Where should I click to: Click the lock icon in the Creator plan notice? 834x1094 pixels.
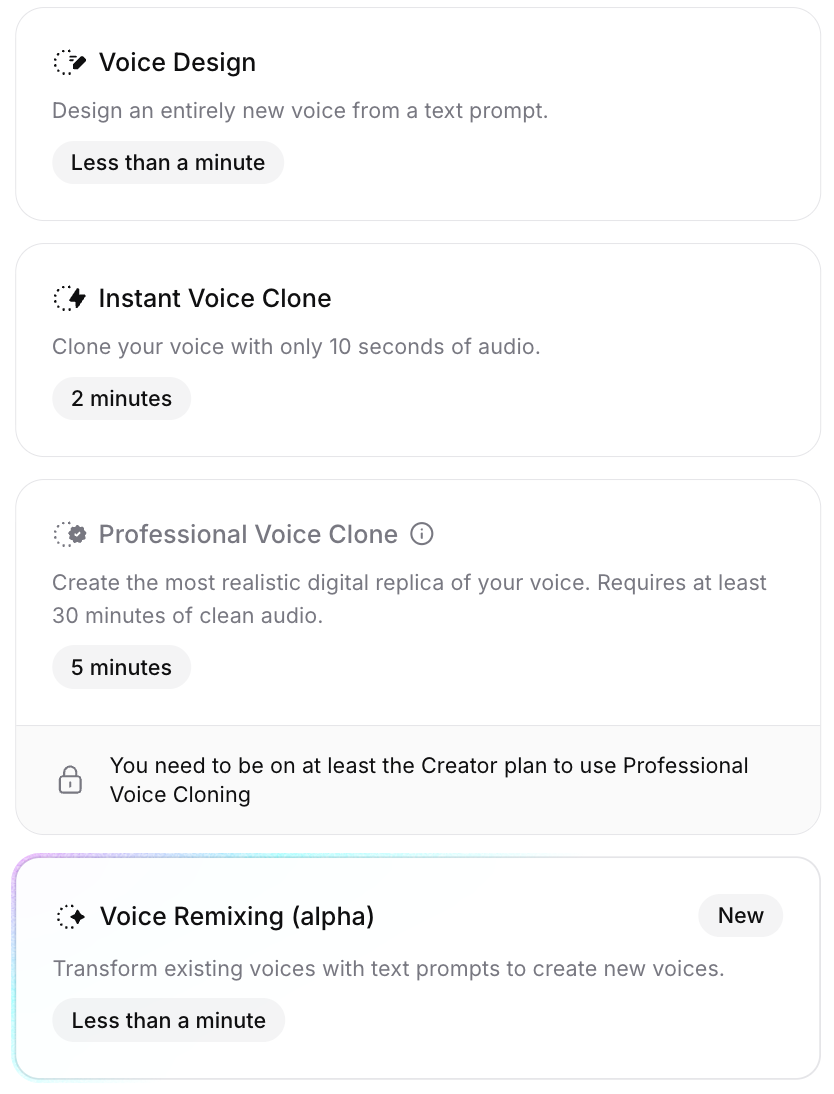(x=70, y=779)
